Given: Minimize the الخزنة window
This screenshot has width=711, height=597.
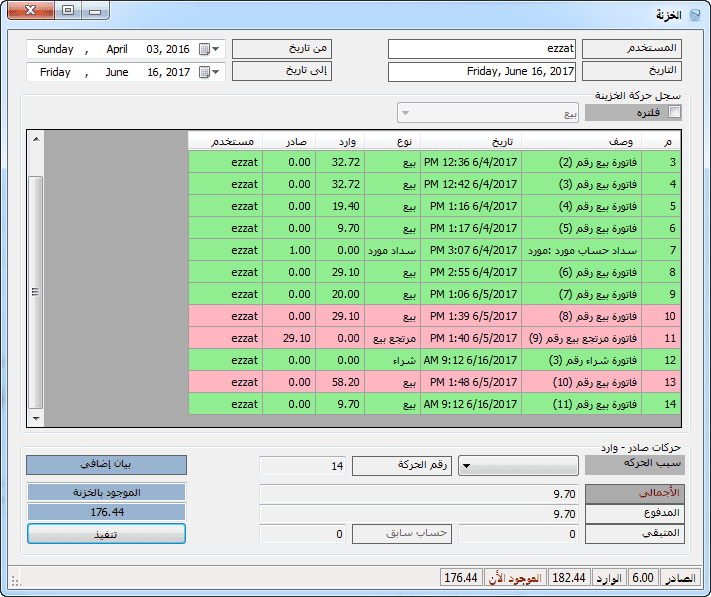Looking at the screenshot, I should point(95,11).
